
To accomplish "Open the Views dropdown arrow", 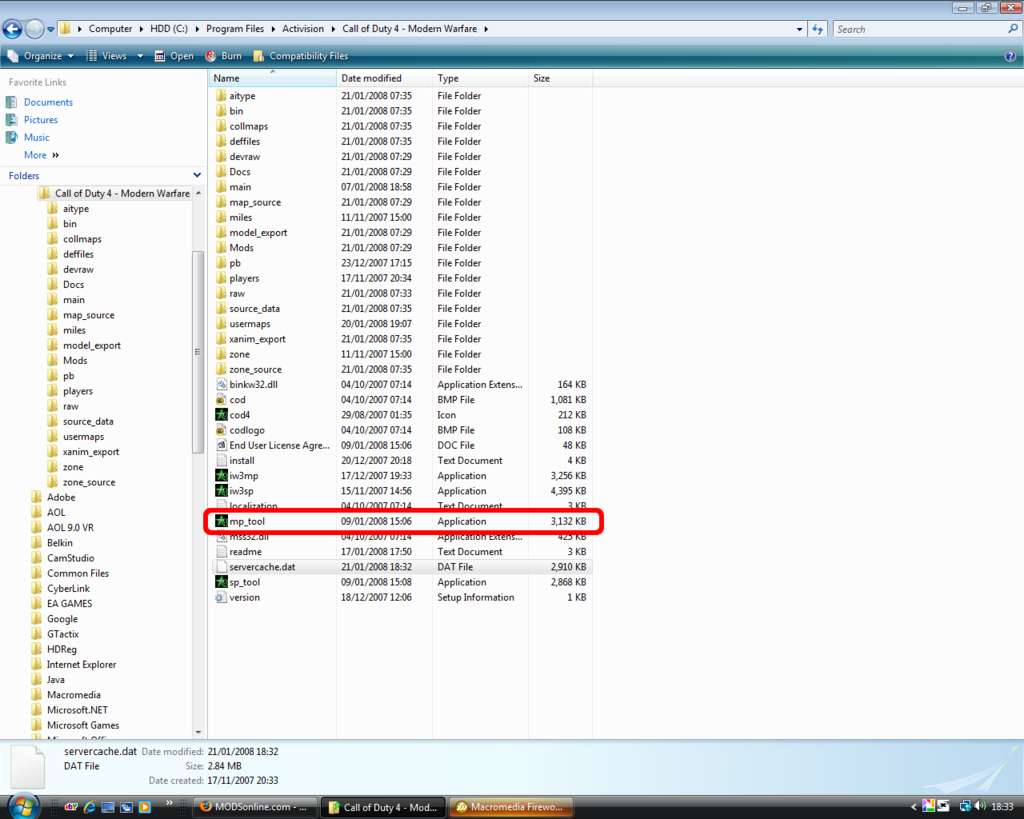I will pos(140,56).
